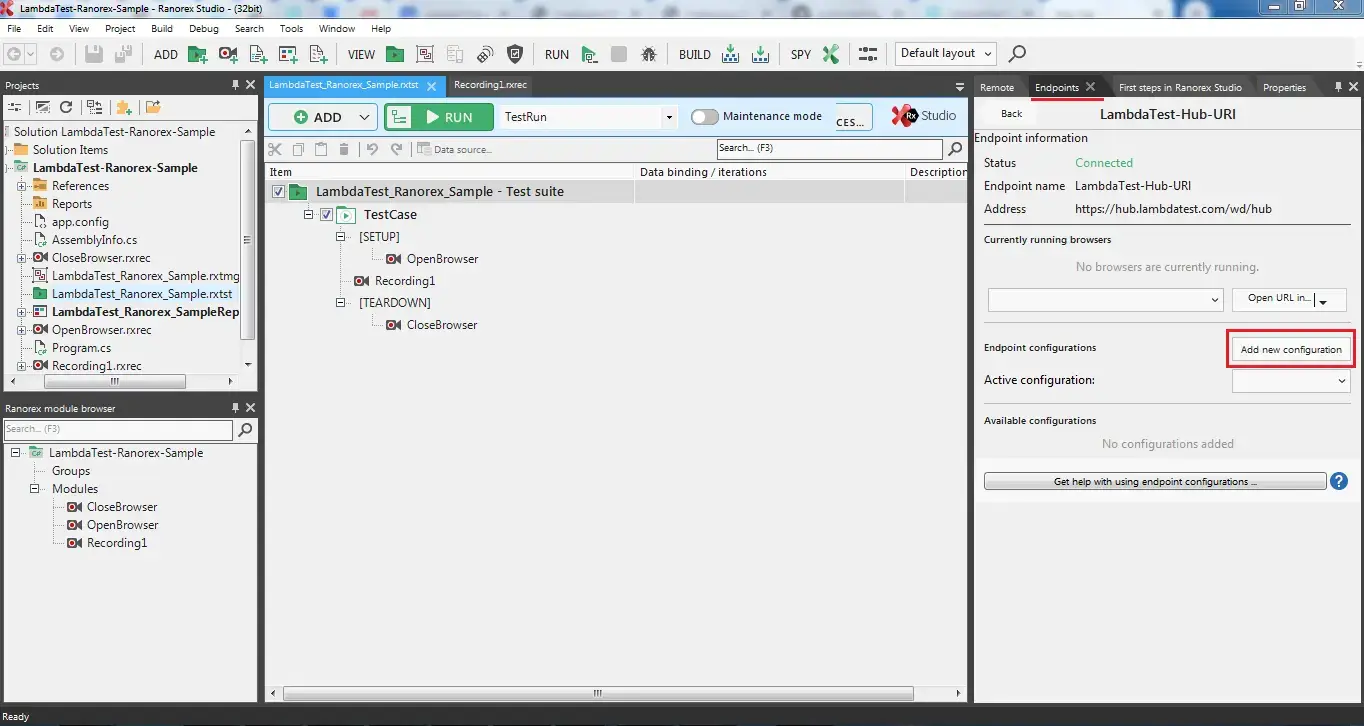Click the magnifier icon beside Default layout
This screenshot has height=726, width=1364.
1017,54
